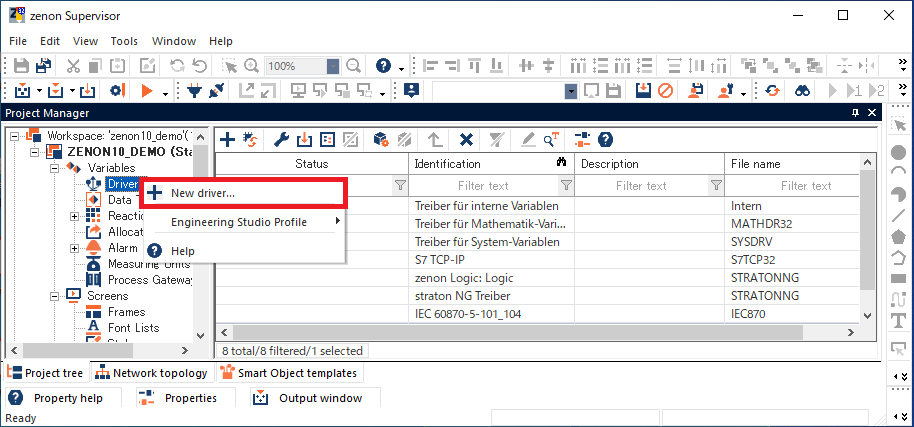The width and height of the screenshot is (914, 427).
Task: Click binoculars icon in main toolbar
Action: click(802, 91)
